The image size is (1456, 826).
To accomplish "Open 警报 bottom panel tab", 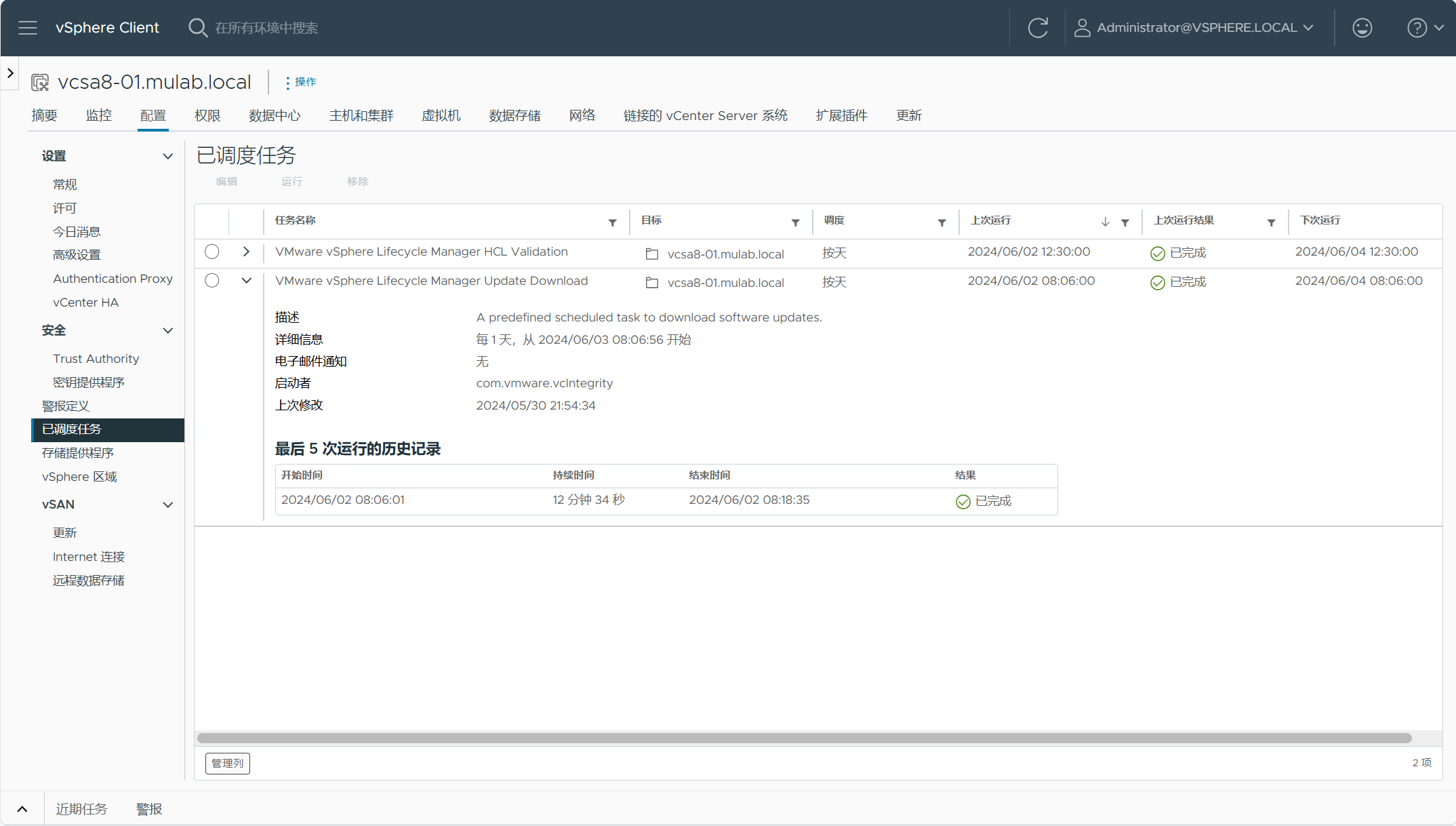I will (149, 809).
